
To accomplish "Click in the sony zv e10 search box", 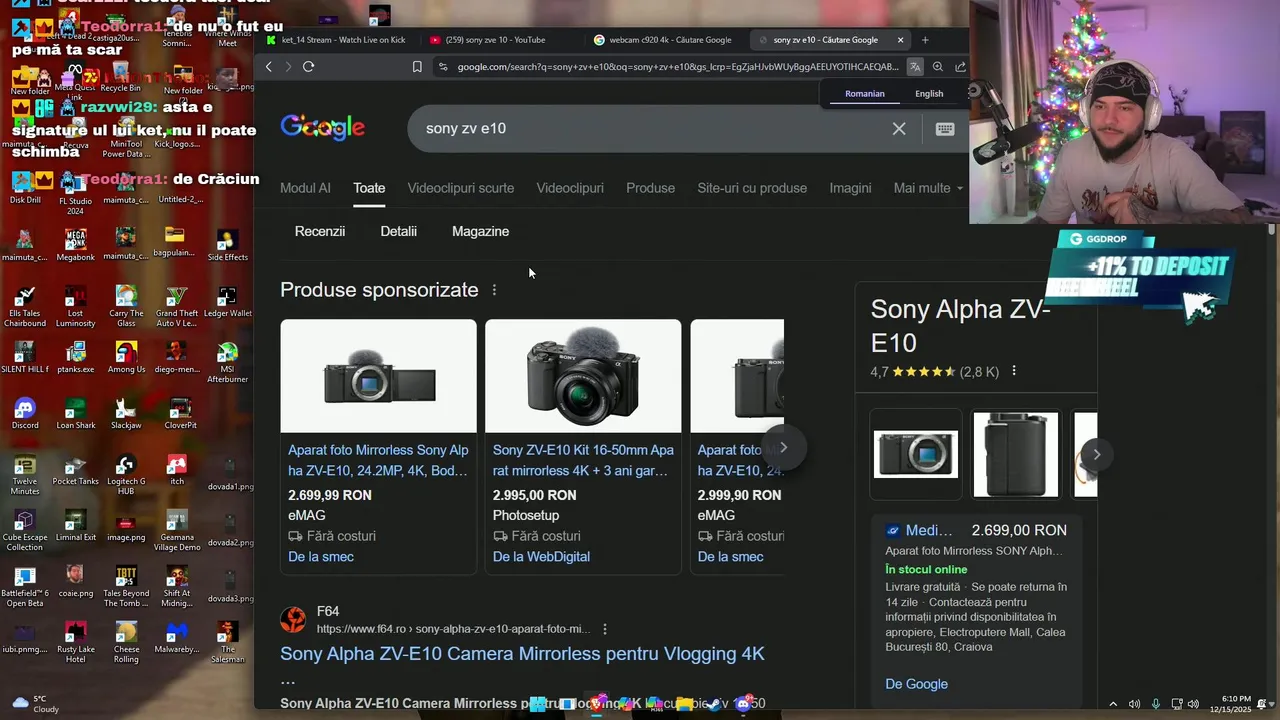I will coord(650,128).
